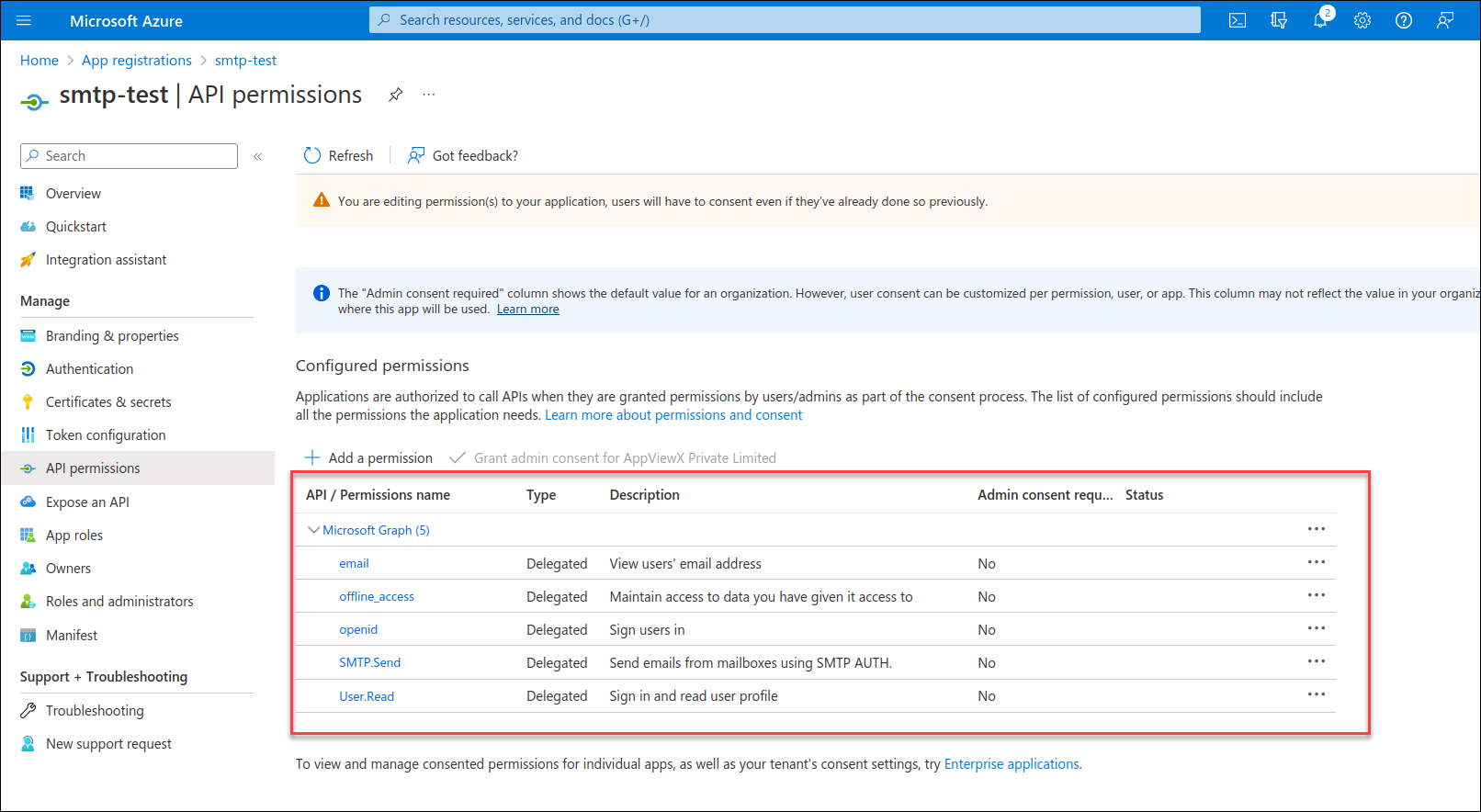This screenshot has width=1481, height=812.
Task: Pin the smtp-test API permissions page
Action: point(395,95)
